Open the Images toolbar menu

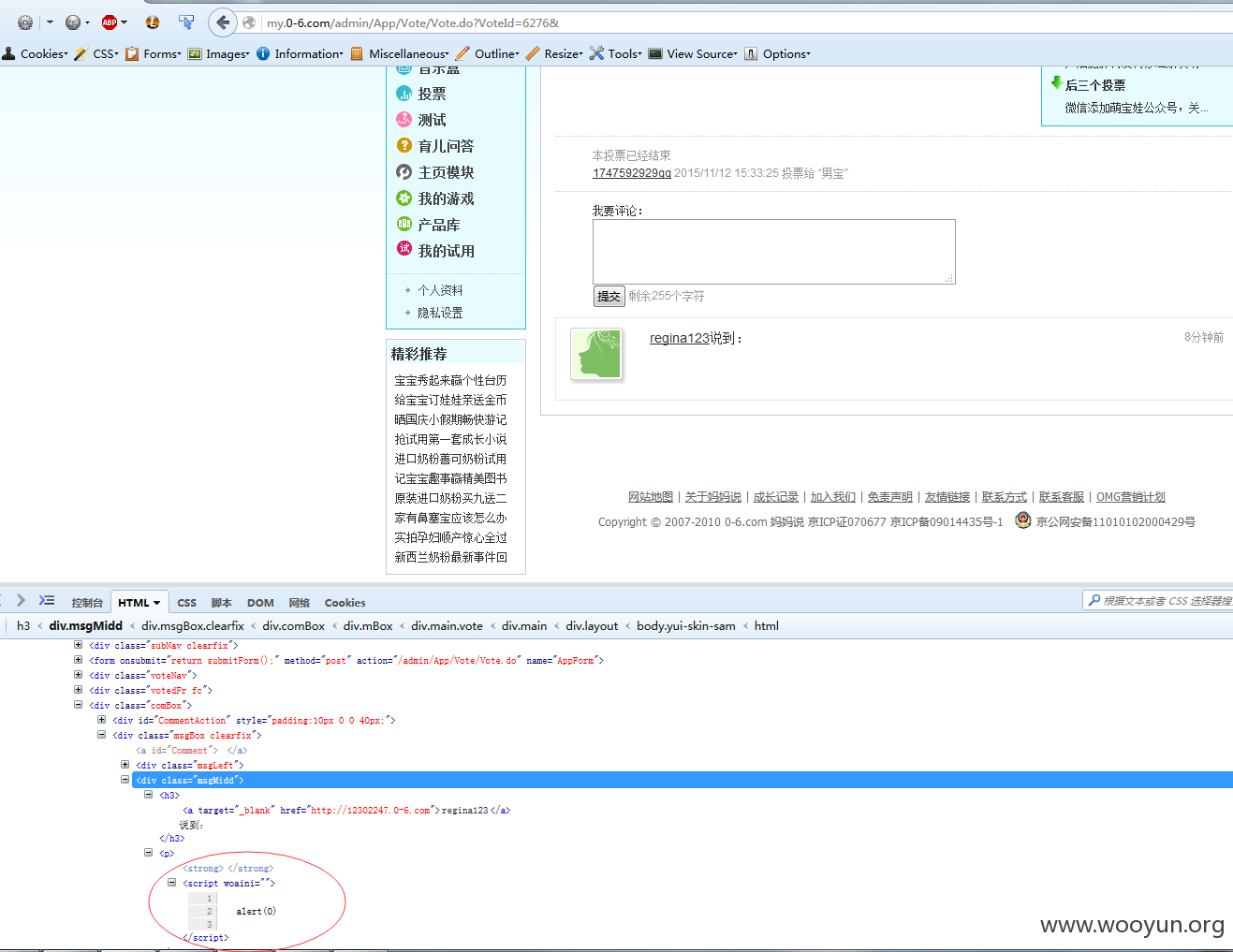pos(219,54)
